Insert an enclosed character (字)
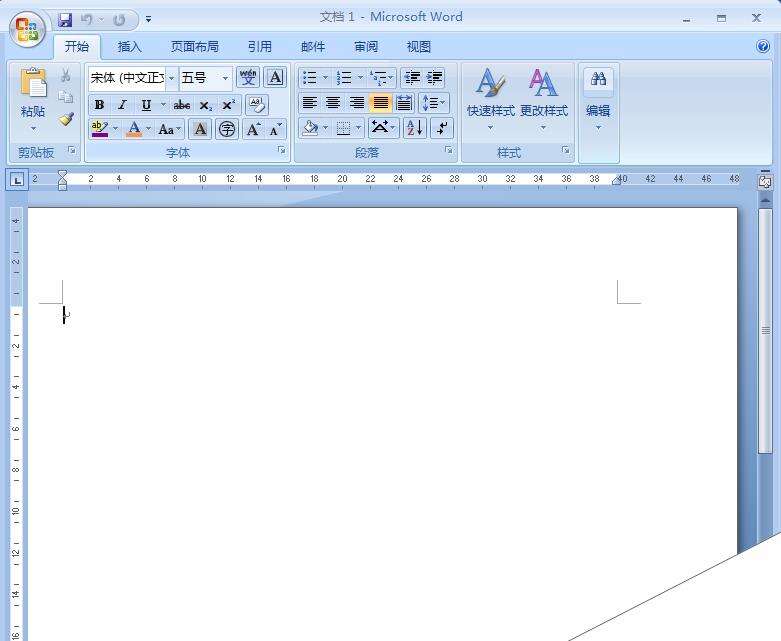This screenshot has width=781, height=641. (227, 129)
